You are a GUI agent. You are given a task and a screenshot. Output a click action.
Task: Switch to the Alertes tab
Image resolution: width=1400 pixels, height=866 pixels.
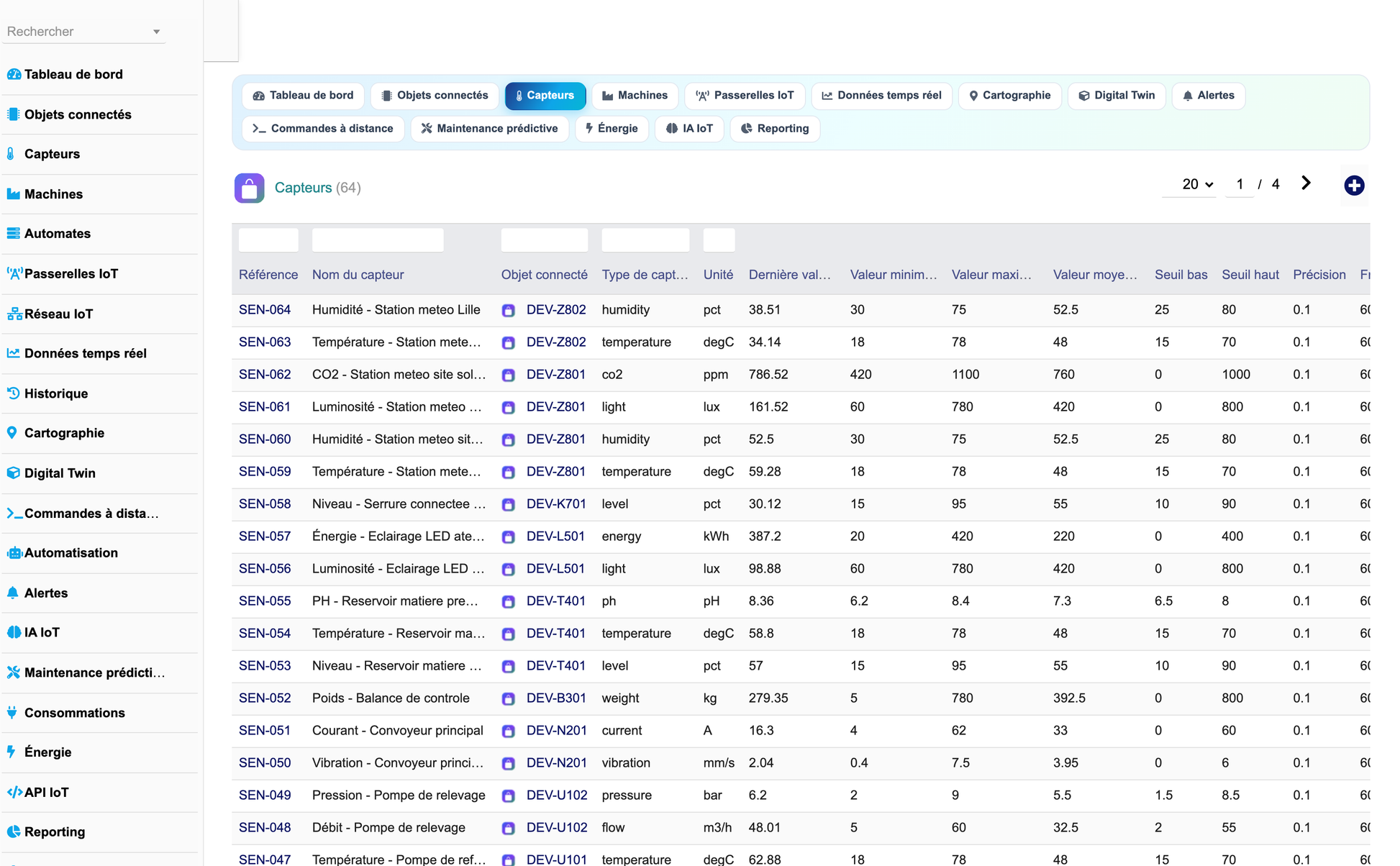(1208, 96)
